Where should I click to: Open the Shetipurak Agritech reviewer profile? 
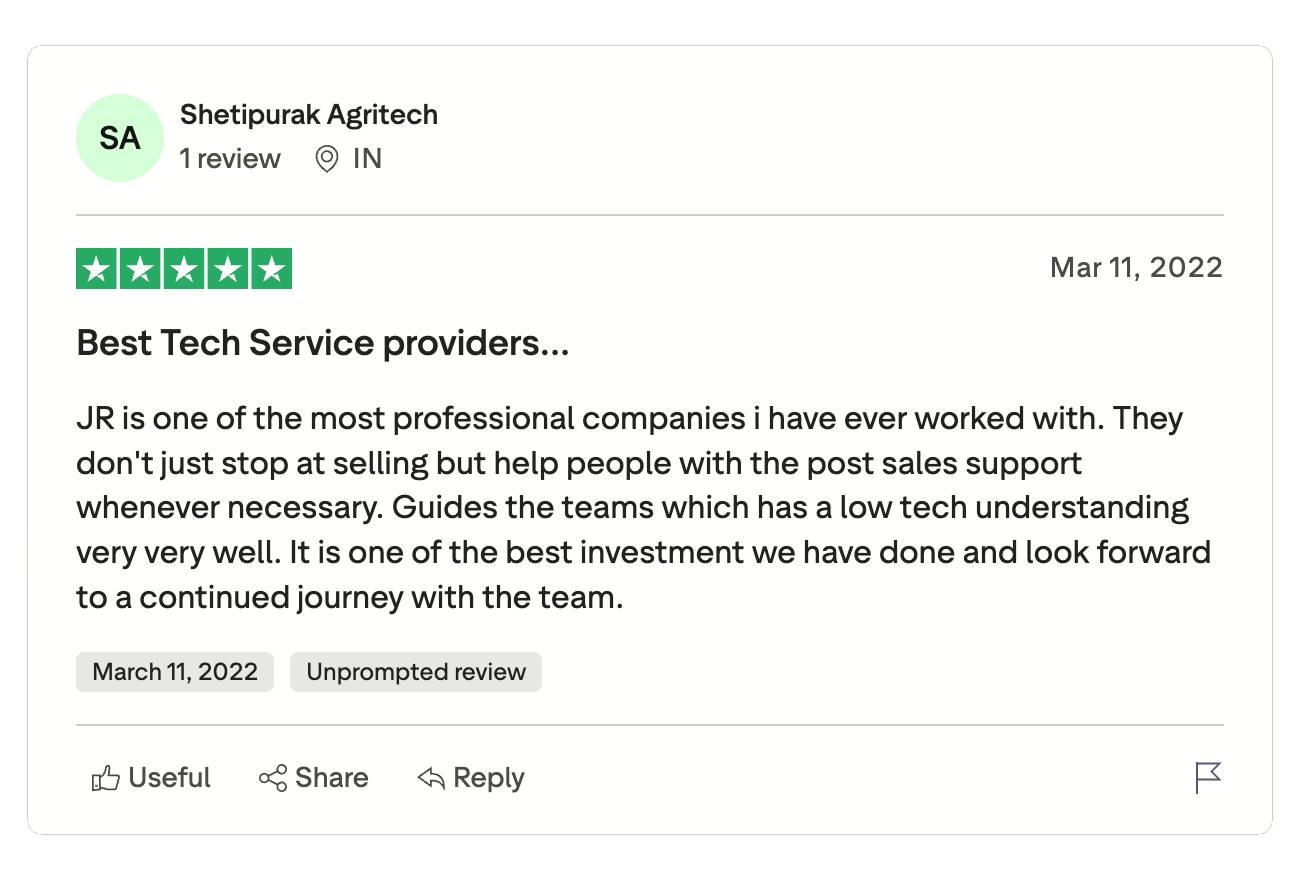coord(308,115)
